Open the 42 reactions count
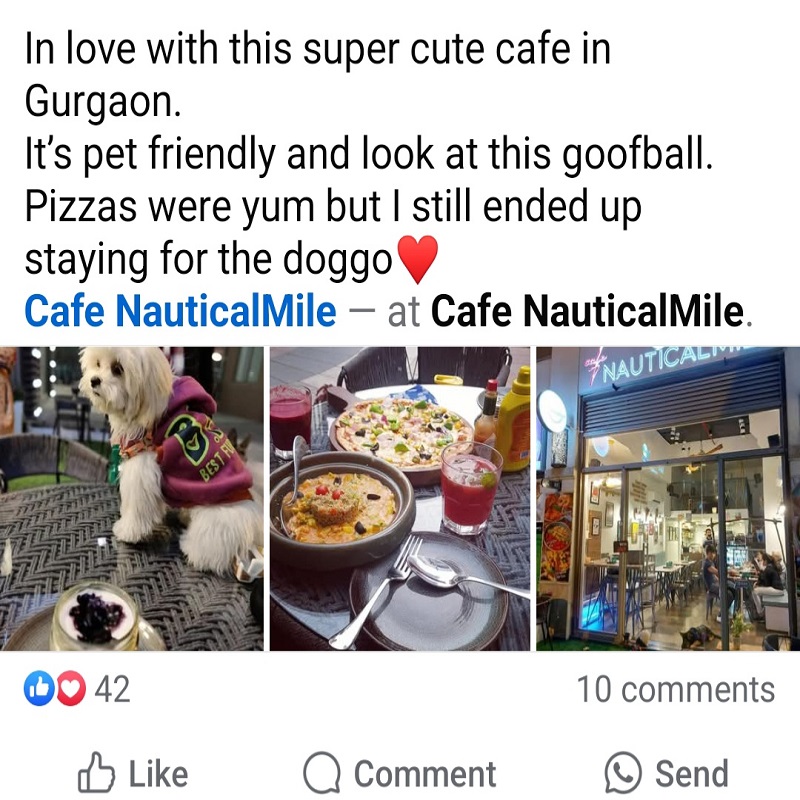 (x=112, y=689)
